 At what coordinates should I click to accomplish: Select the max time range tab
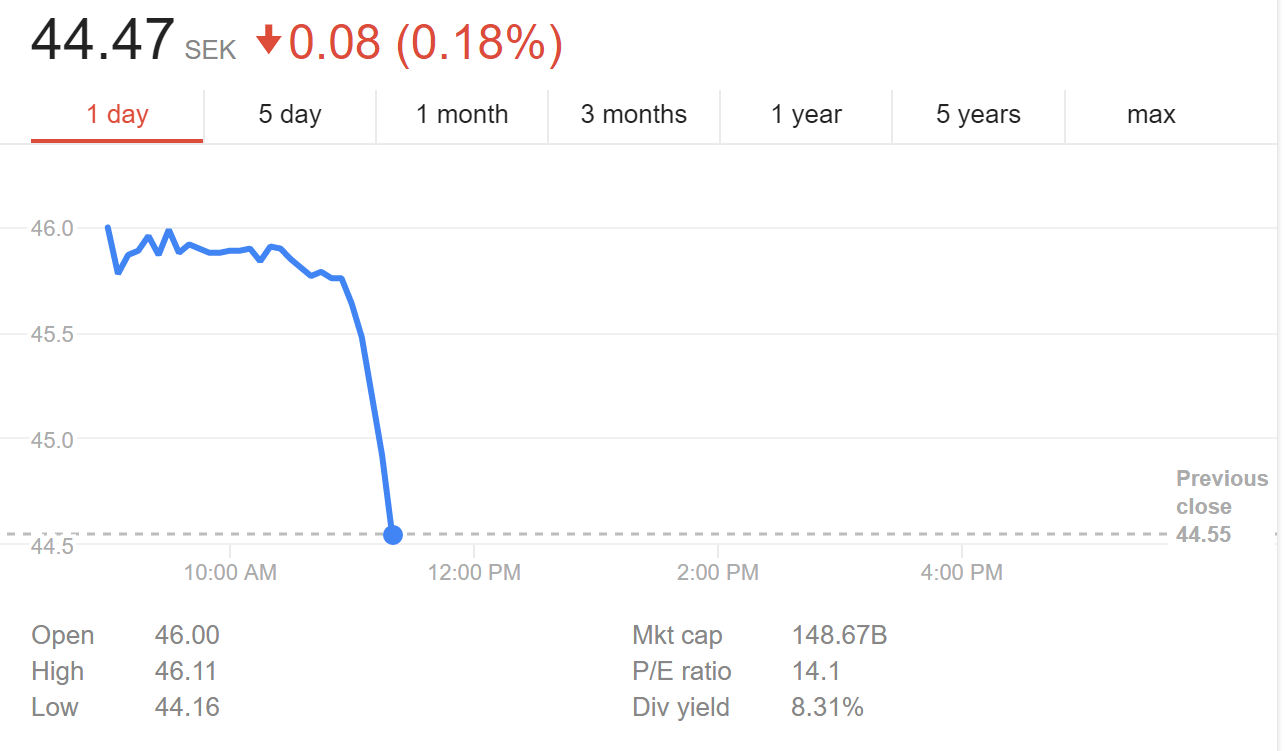click(1151, 115)
